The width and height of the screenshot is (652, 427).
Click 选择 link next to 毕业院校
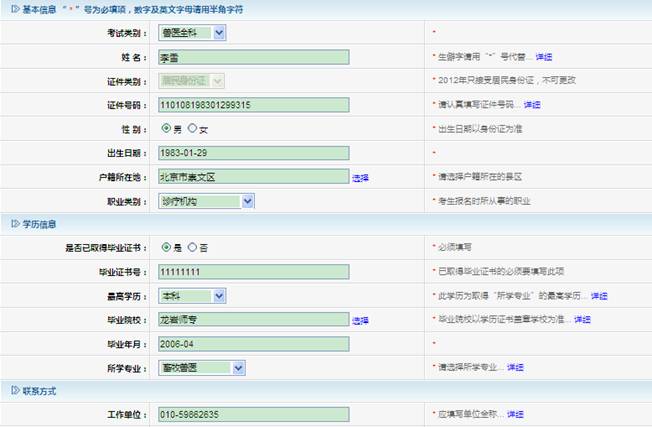[x=360, y=320]
